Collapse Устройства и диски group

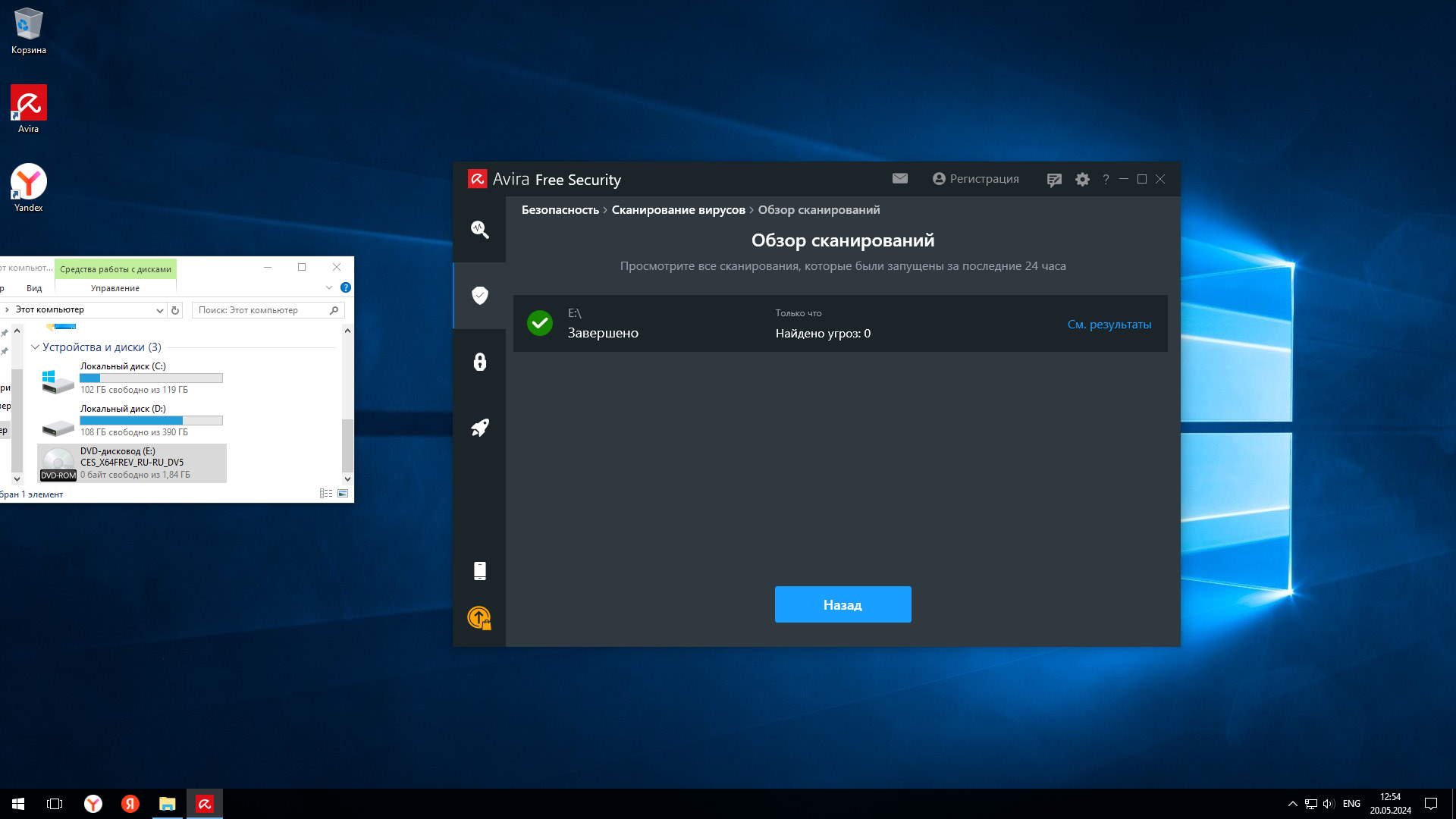click(x=35, y=347)
